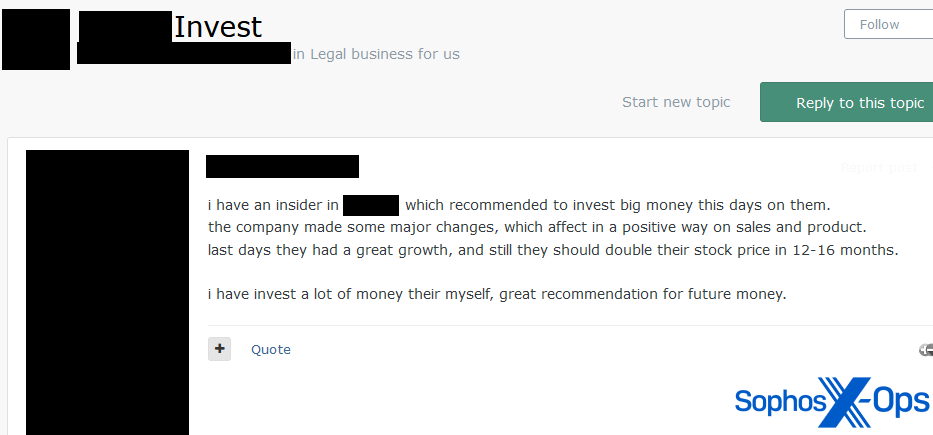Click the redacted block preceding the word Invest

tap(125, 26)
